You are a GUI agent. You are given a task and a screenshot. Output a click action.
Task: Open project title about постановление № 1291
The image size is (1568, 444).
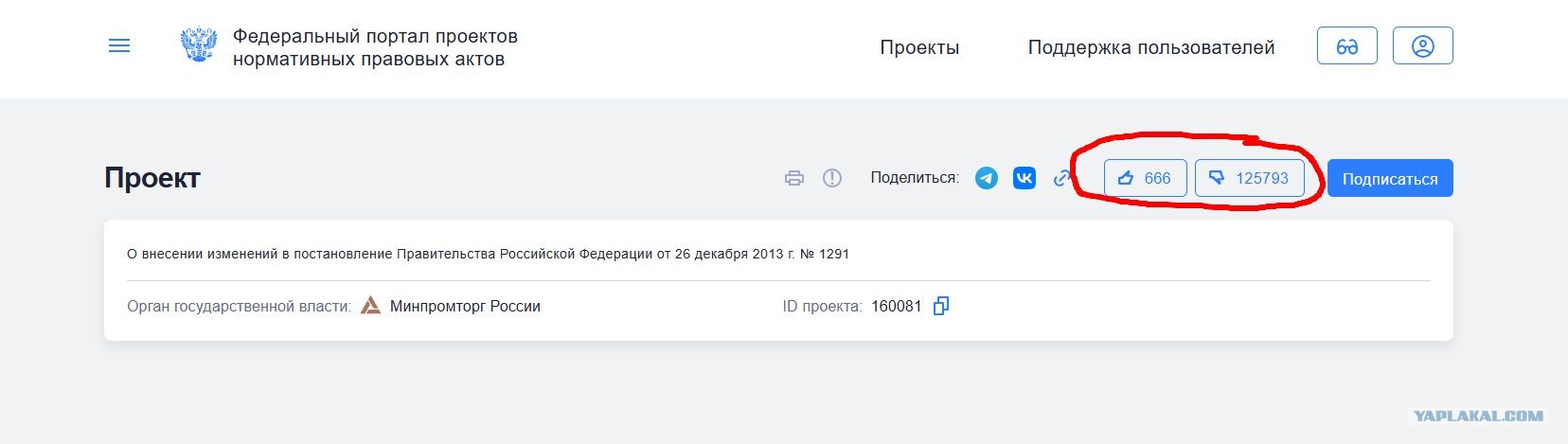pos(488,254)
